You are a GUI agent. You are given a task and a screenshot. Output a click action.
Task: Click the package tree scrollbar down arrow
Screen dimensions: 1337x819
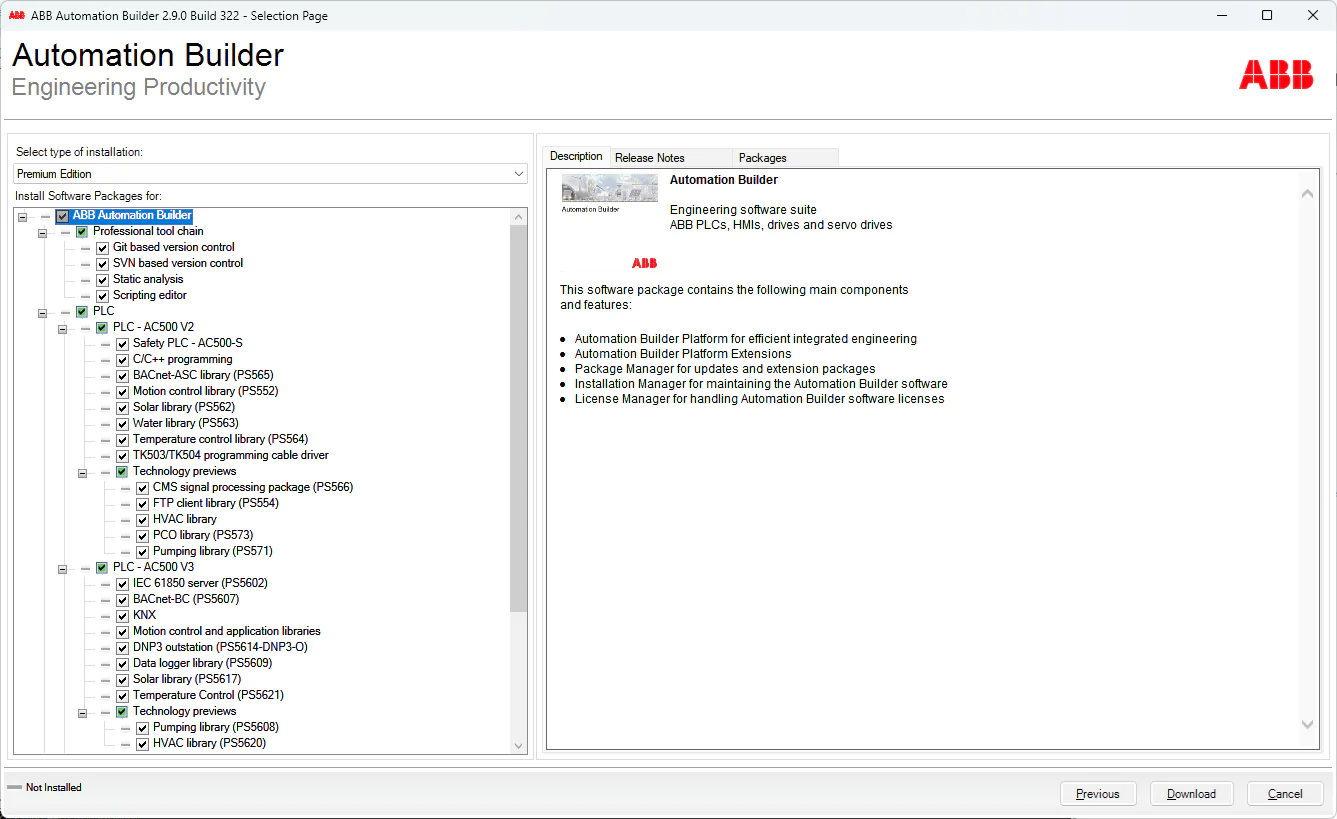coord(518,745)
